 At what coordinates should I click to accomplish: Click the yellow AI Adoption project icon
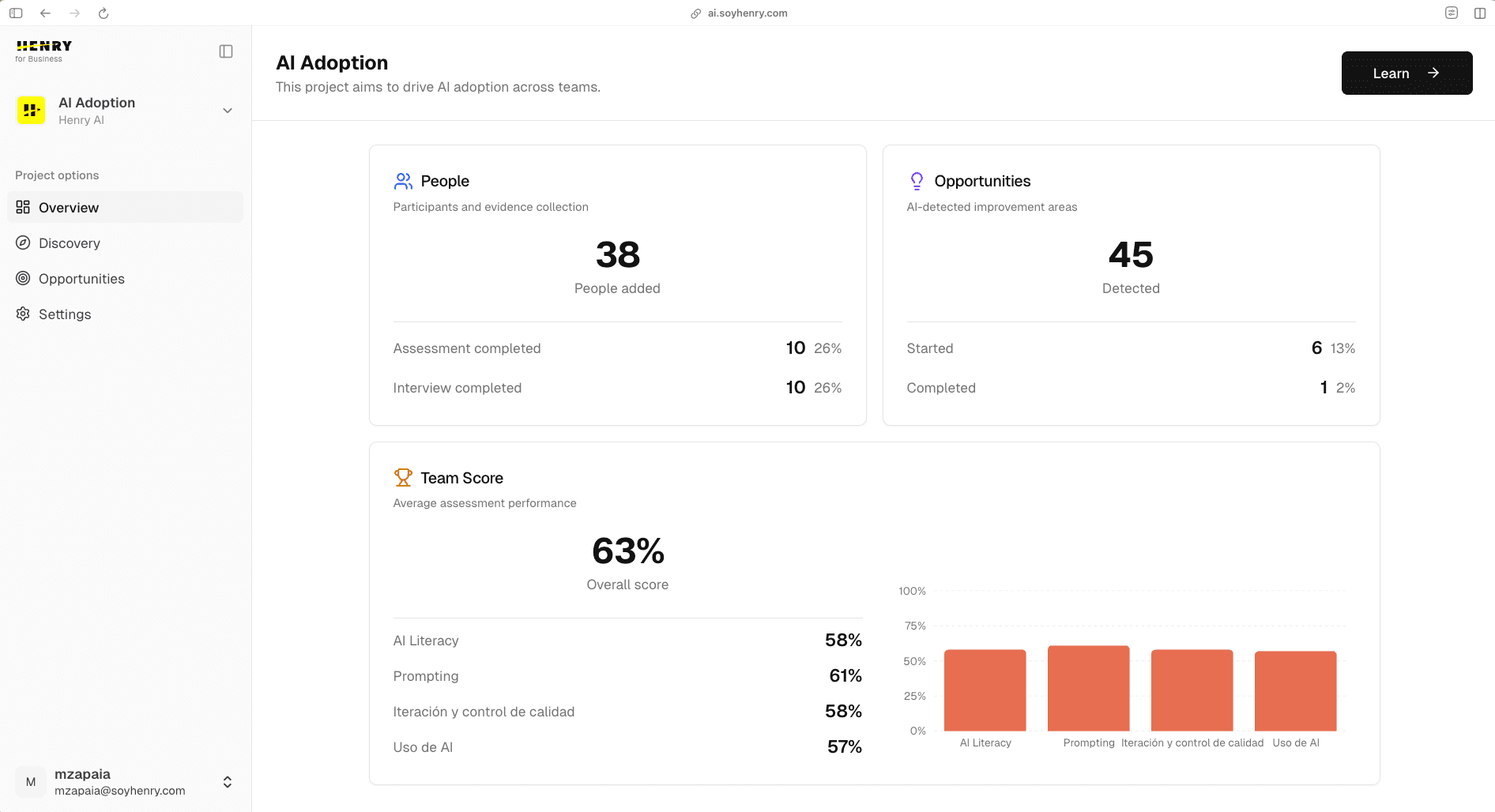[31, 110]
